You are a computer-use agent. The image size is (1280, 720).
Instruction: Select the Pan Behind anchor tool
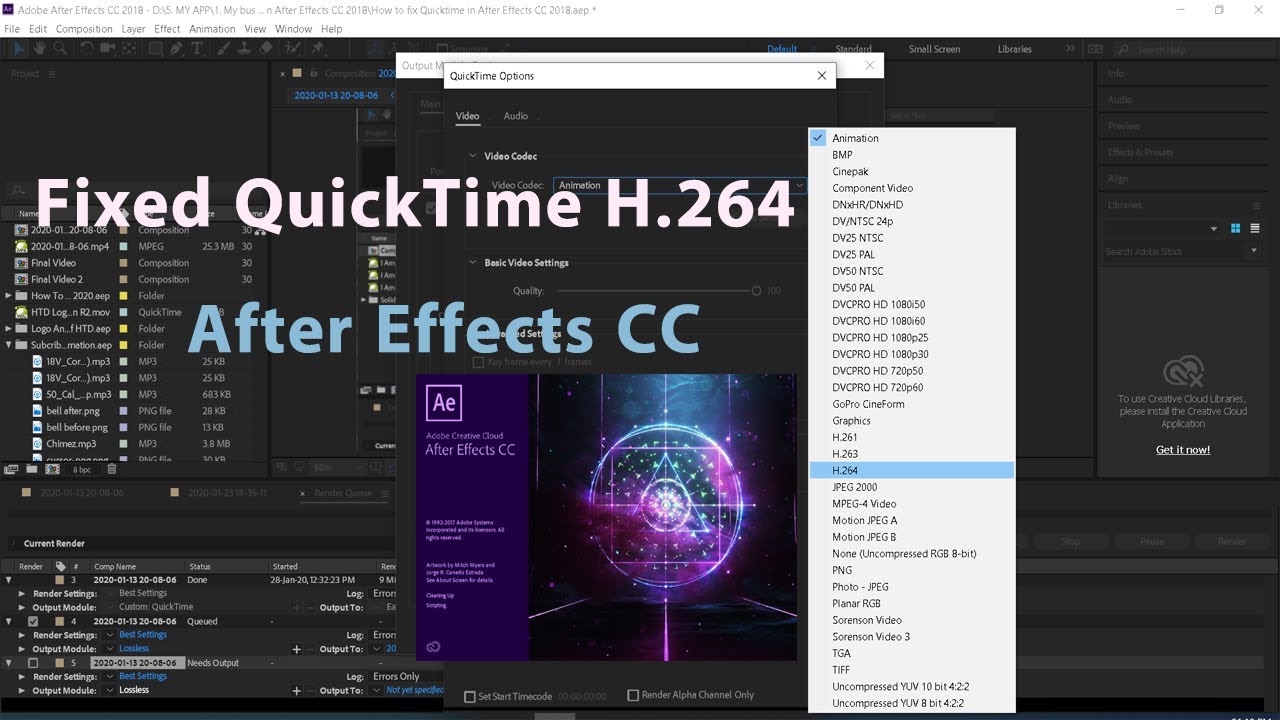coord(129,48)
